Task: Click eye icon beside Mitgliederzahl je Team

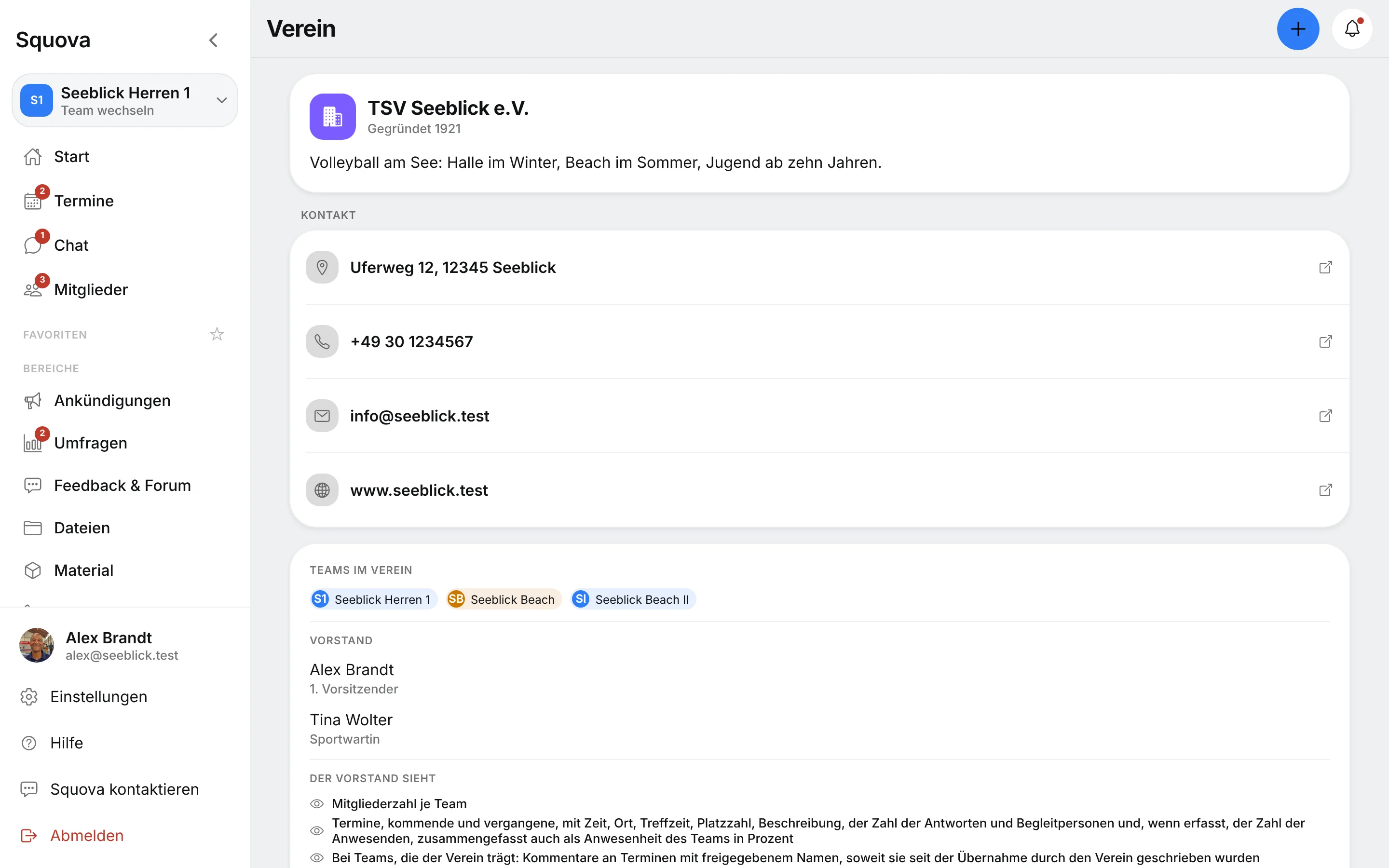Action: (x=317, y=804)
